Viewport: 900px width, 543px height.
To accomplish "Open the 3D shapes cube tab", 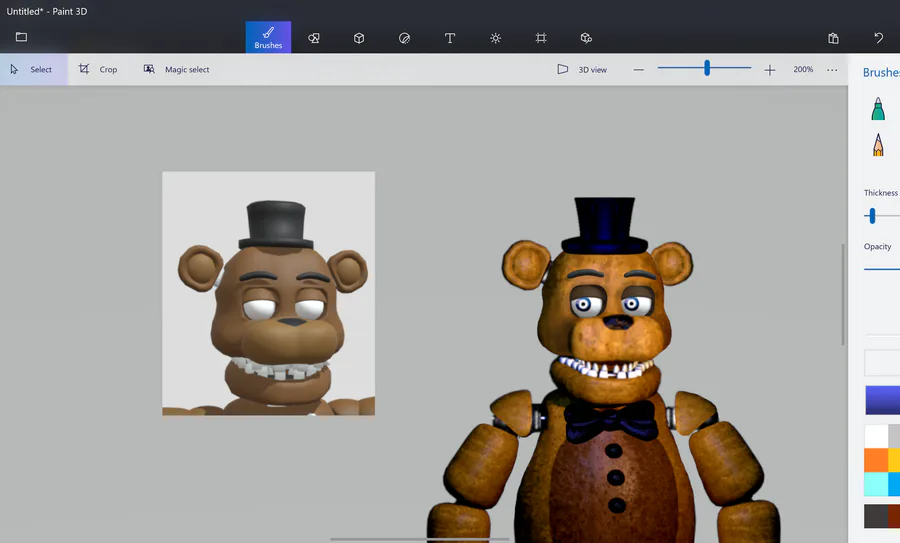I will (359, 38).
